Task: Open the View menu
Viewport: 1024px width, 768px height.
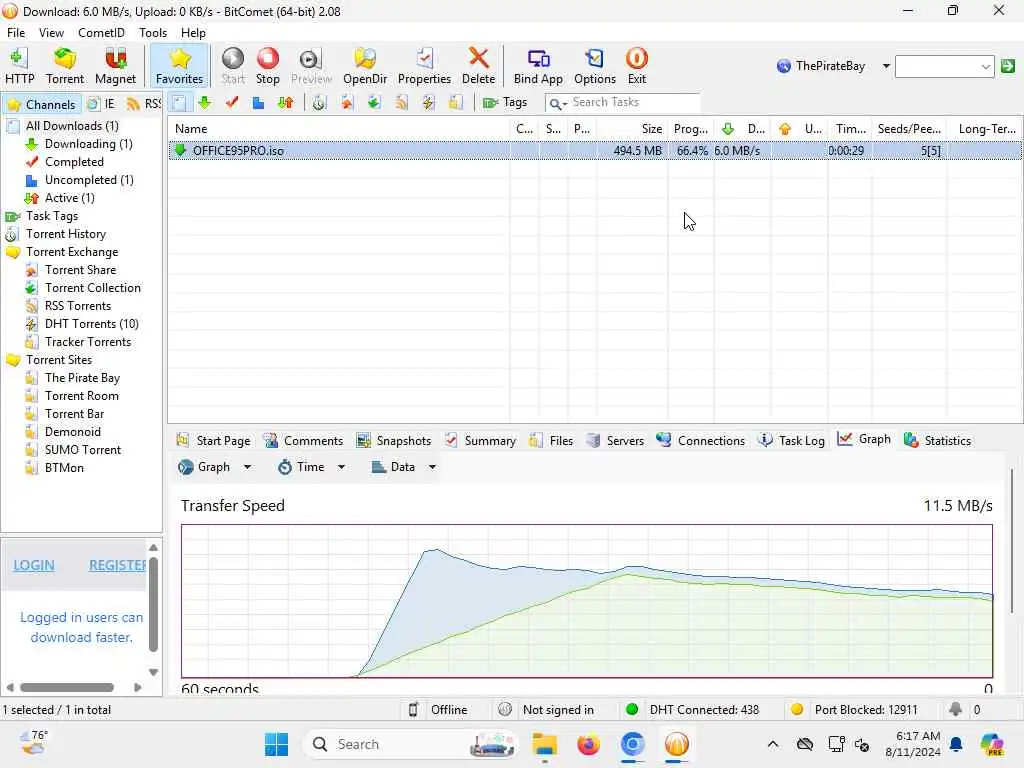Action: [x=51, y=33]
